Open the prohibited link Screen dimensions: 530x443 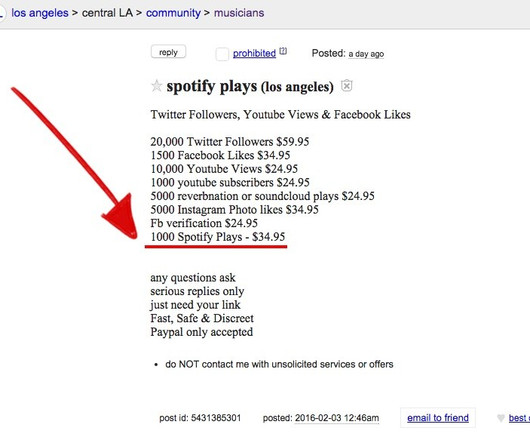(x=254, y=53)
